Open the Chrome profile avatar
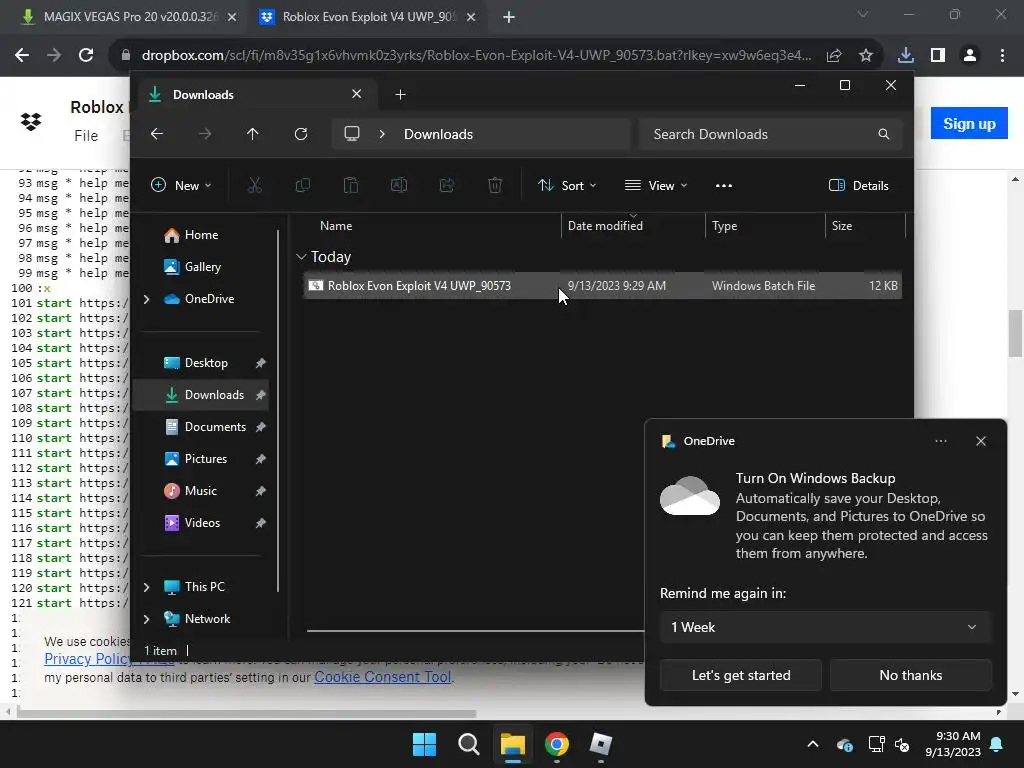1024x768 pixels. point(970,56)
